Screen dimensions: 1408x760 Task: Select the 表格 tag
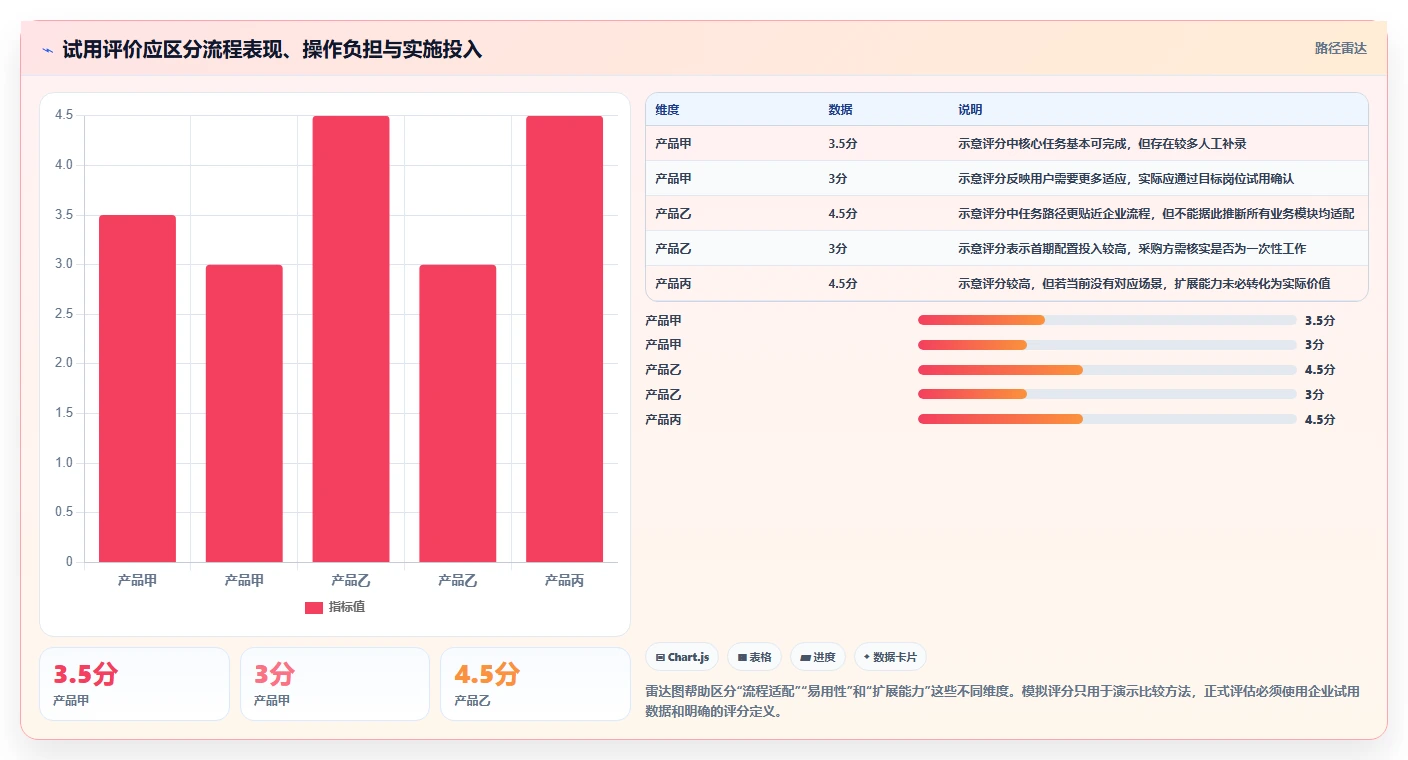coord(754,657)
